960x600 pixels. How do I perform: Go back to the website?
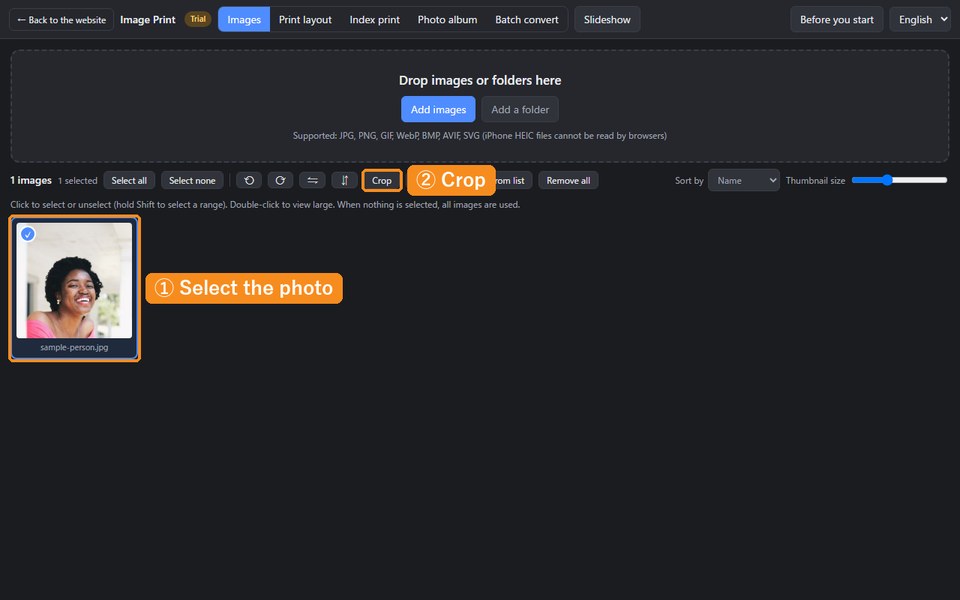61,20
